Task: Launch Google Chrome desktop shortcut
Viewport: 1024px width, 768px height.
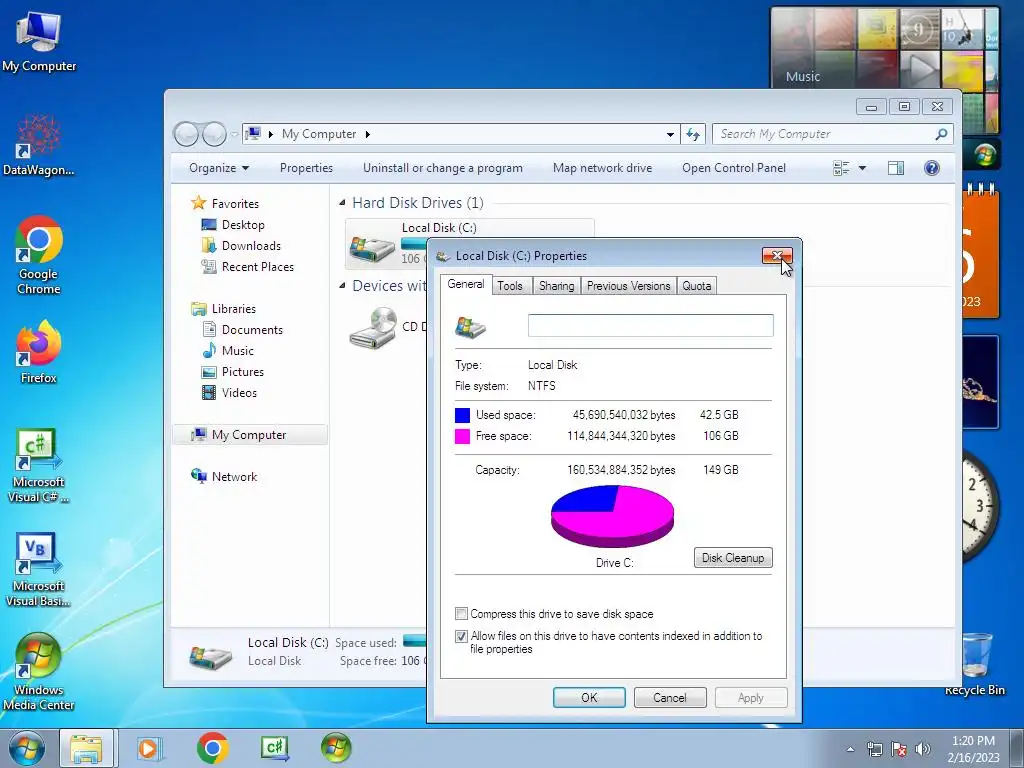Action: click(x=39, y=255)
